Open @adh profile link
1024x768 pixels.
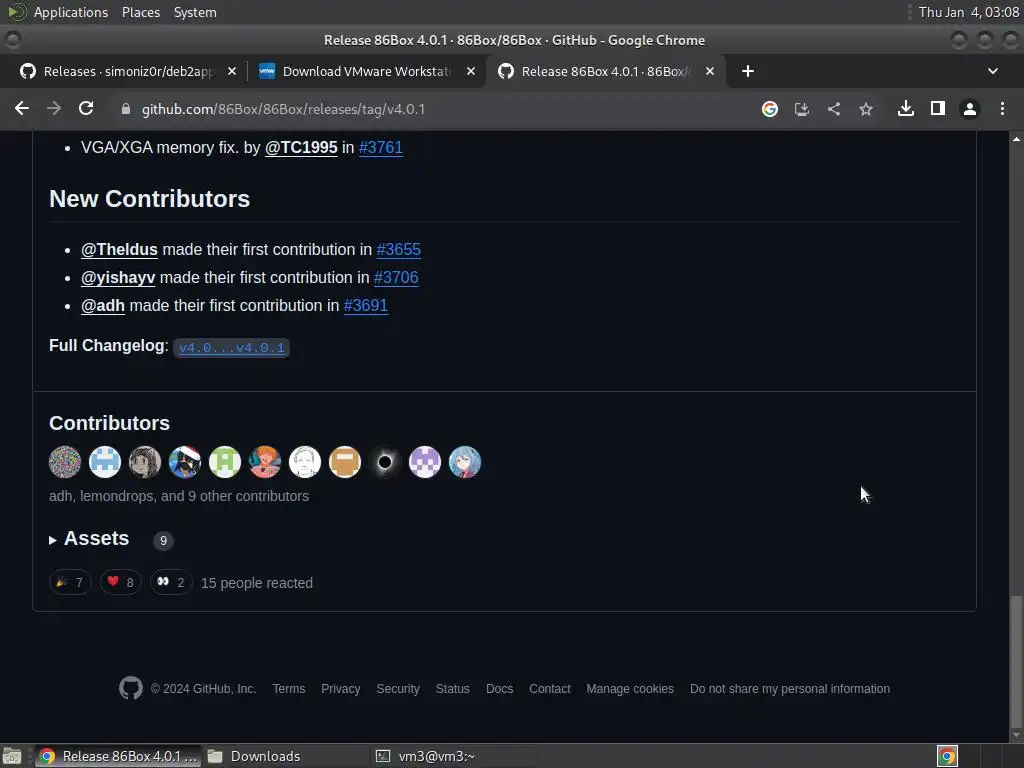pyautogui.click(x=103, y=306)
